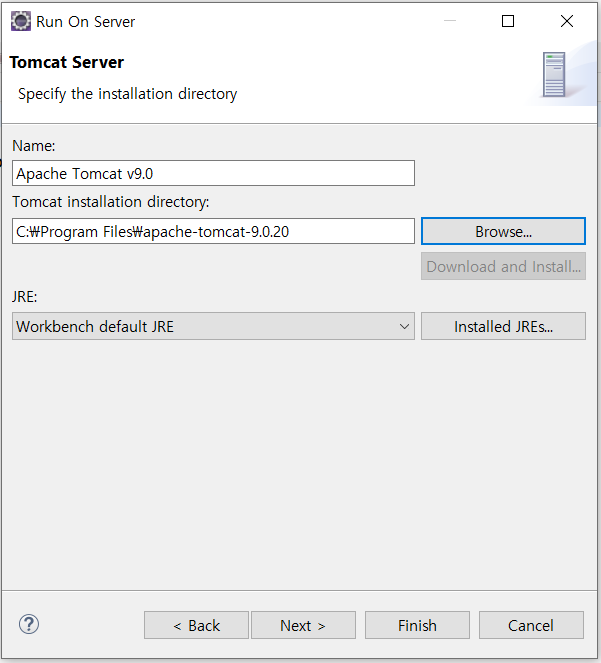Screen dimensions: 601x663
Task: Click the Tomcat installation directory field
Action: point(213,231)
